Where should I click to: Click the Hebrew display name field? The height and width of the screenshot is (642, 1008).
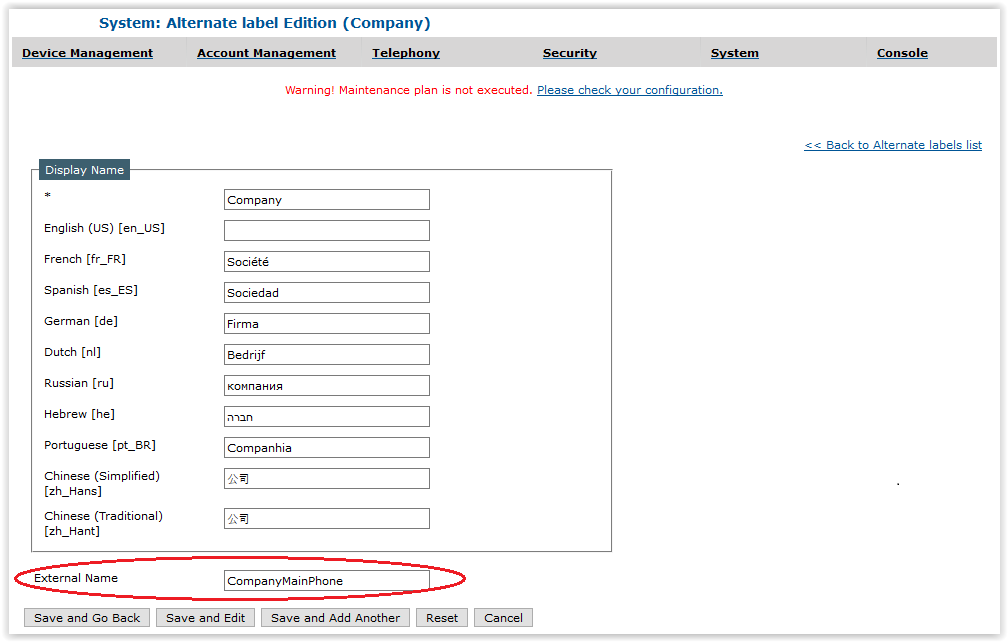coord(327,416)
